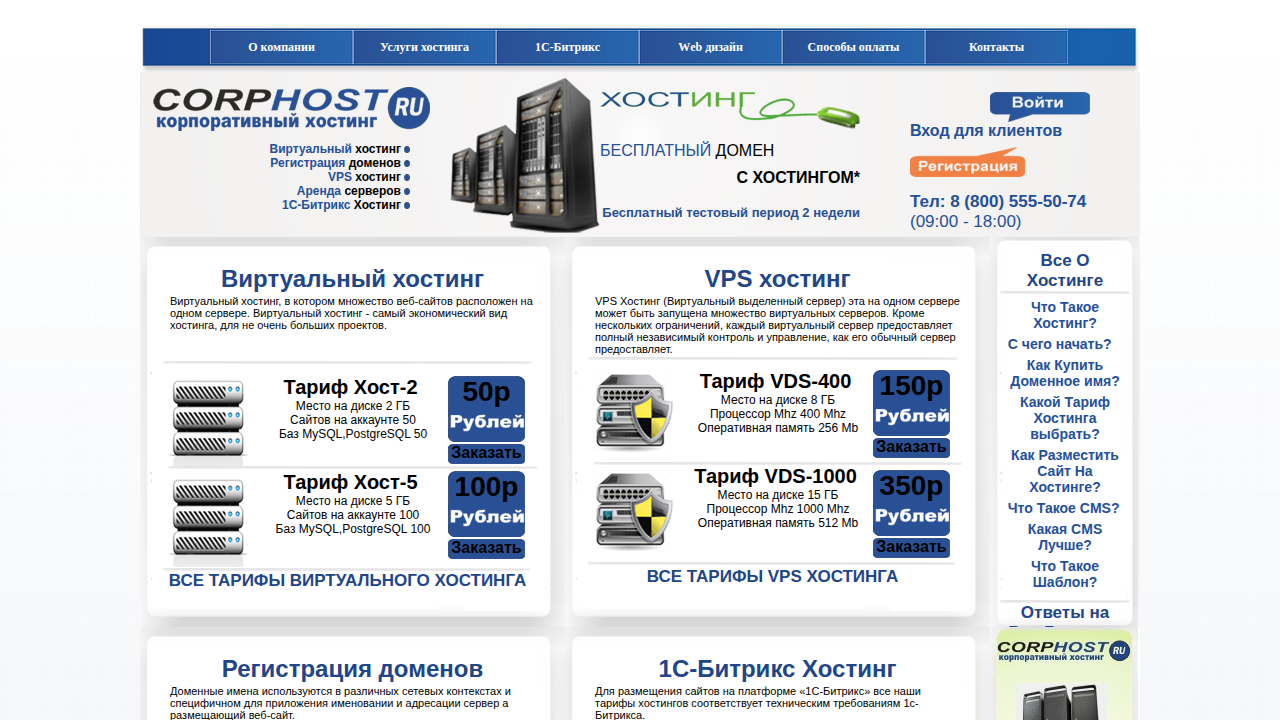
Task: Open Что Такое Хостинг? sidebar link
Action: point(1065,315)
